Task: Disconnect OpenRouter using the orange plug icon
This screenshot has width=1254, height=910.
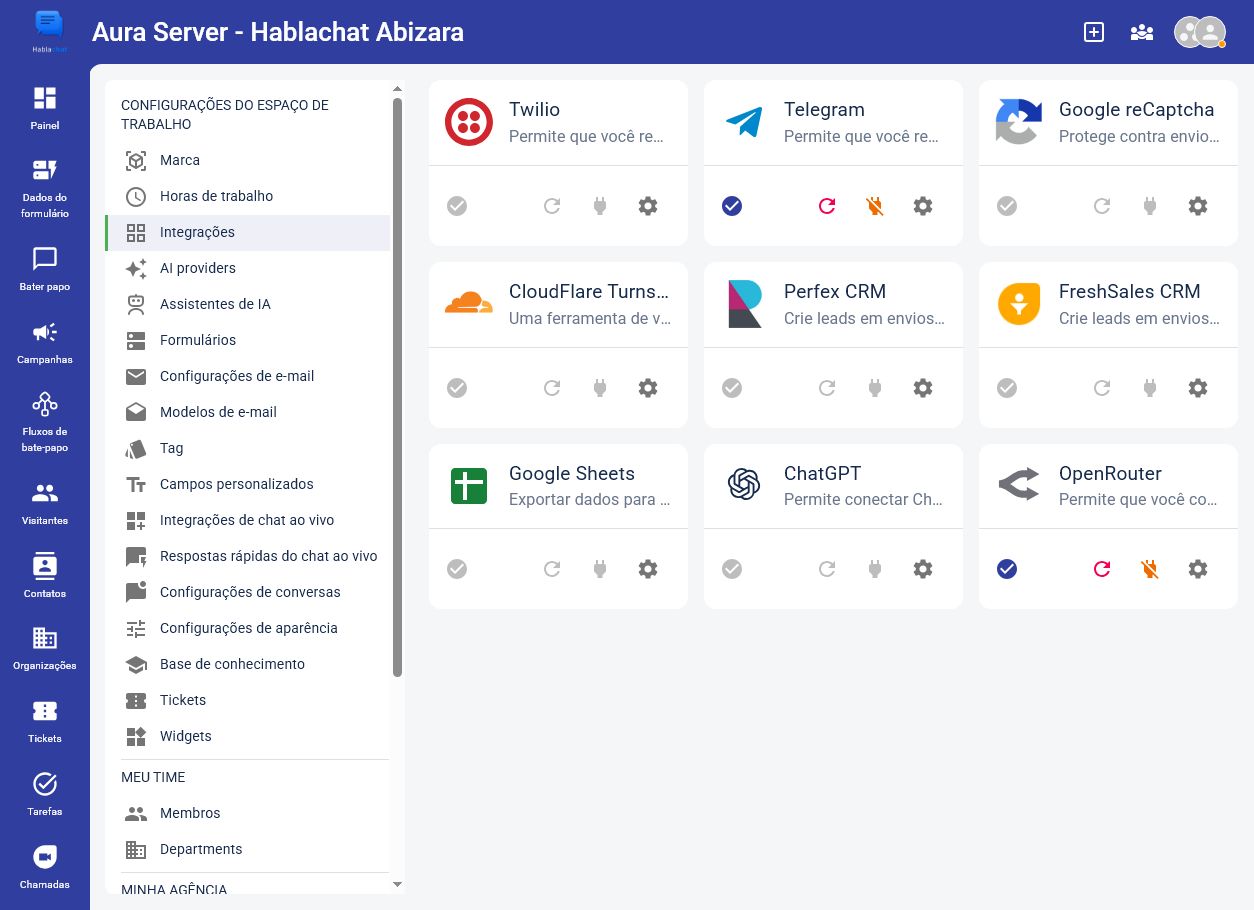Action: [1150, 569]
